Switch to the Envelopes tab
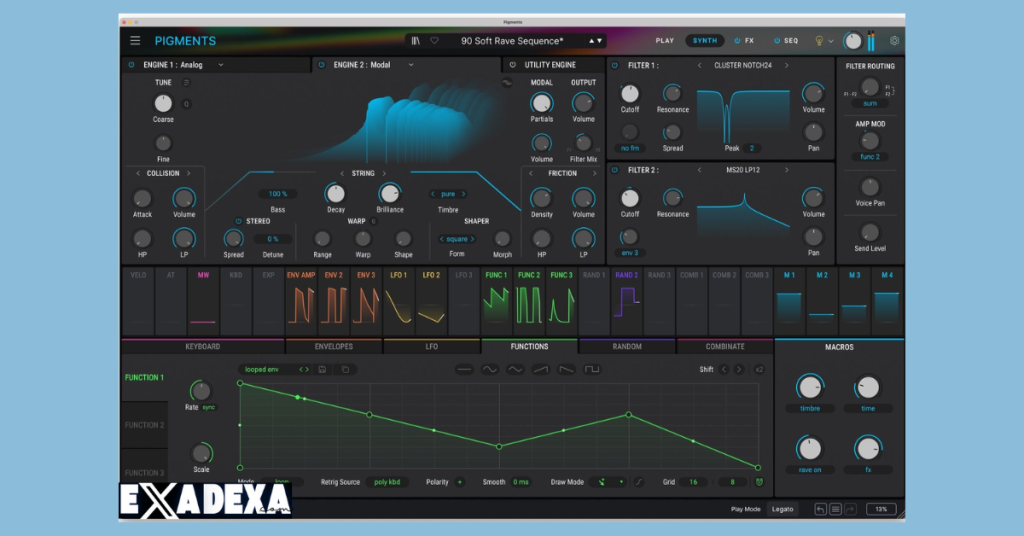Viewport: 1024px width, 536px height. pos(334,347)
